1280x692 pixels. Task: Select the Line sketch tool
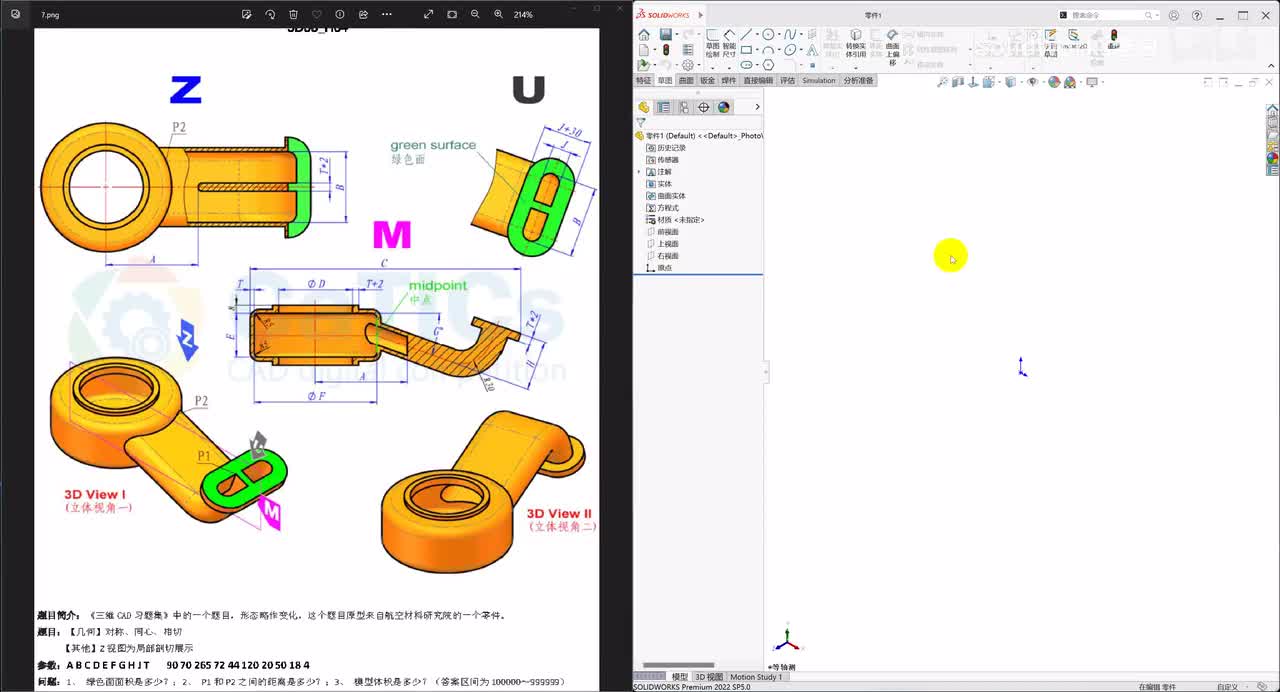[746, 35]
